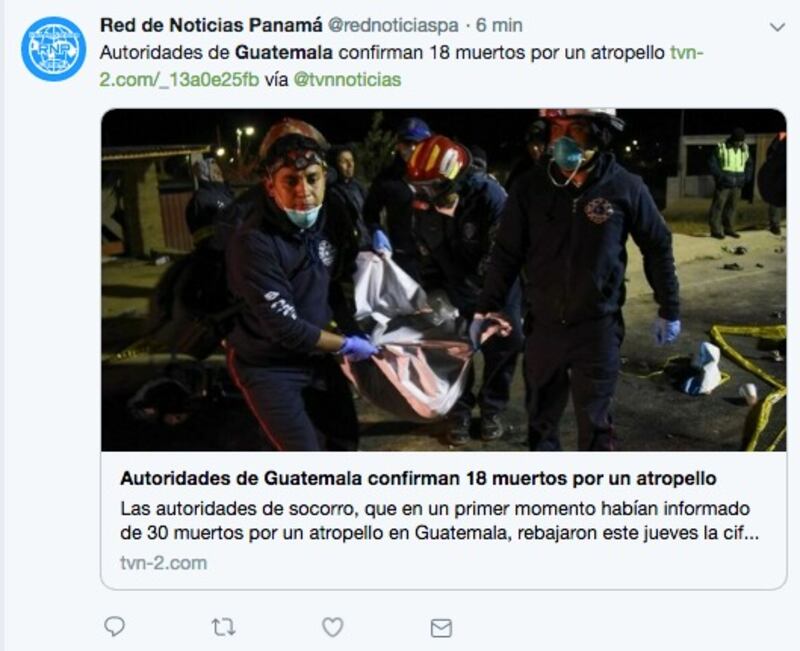The width and height of the screenshot is (800, 651).
Task: Open the 6 min timestamp link
Action: 499,25
